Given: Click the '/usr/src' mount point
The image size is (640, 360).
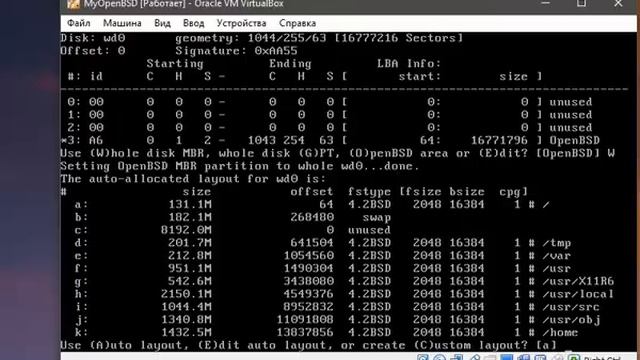Looking at the screenshot, I should [571, 307].
